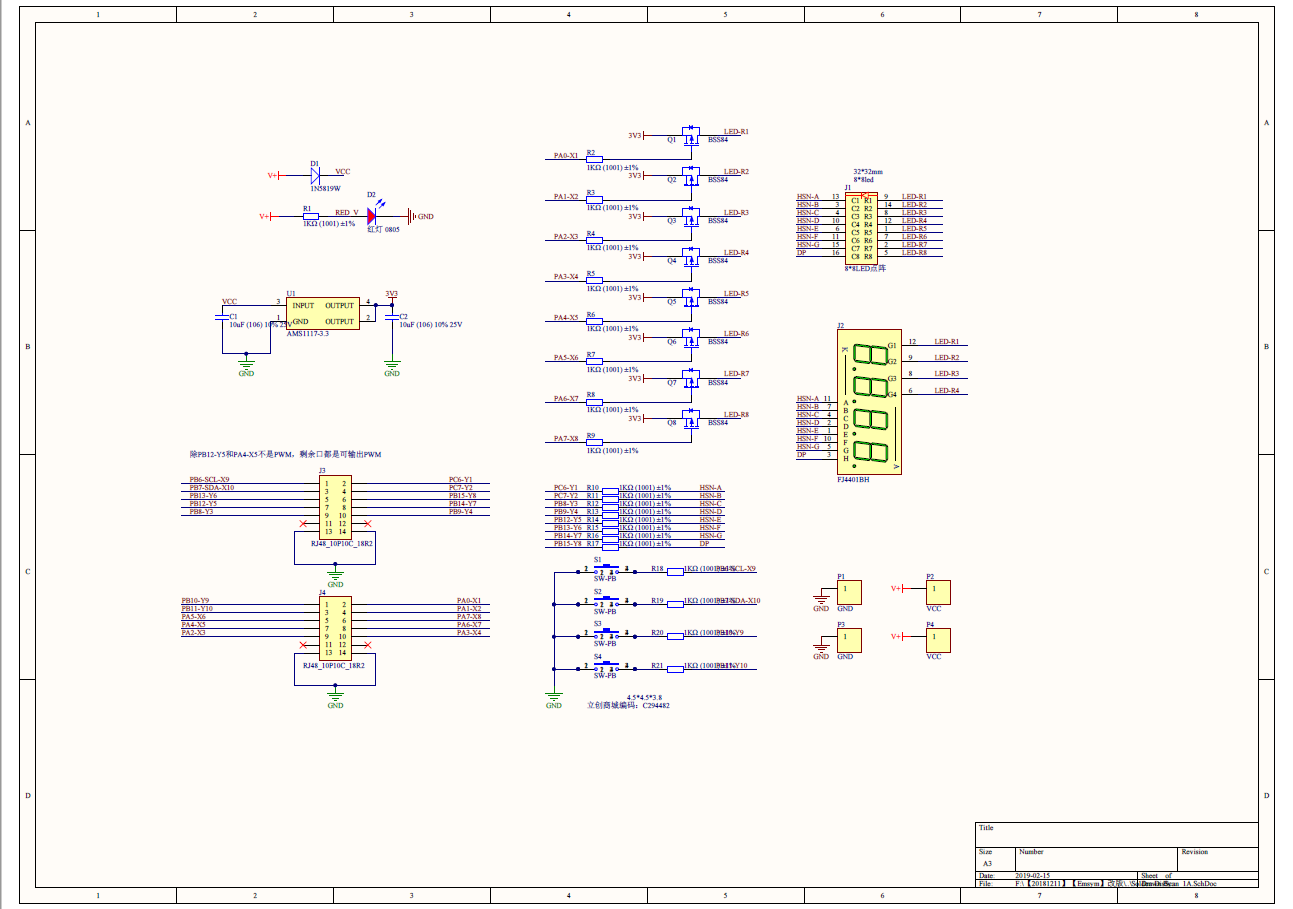
Task: Click the R21 resistor symbol
Action: pos(675,668)
